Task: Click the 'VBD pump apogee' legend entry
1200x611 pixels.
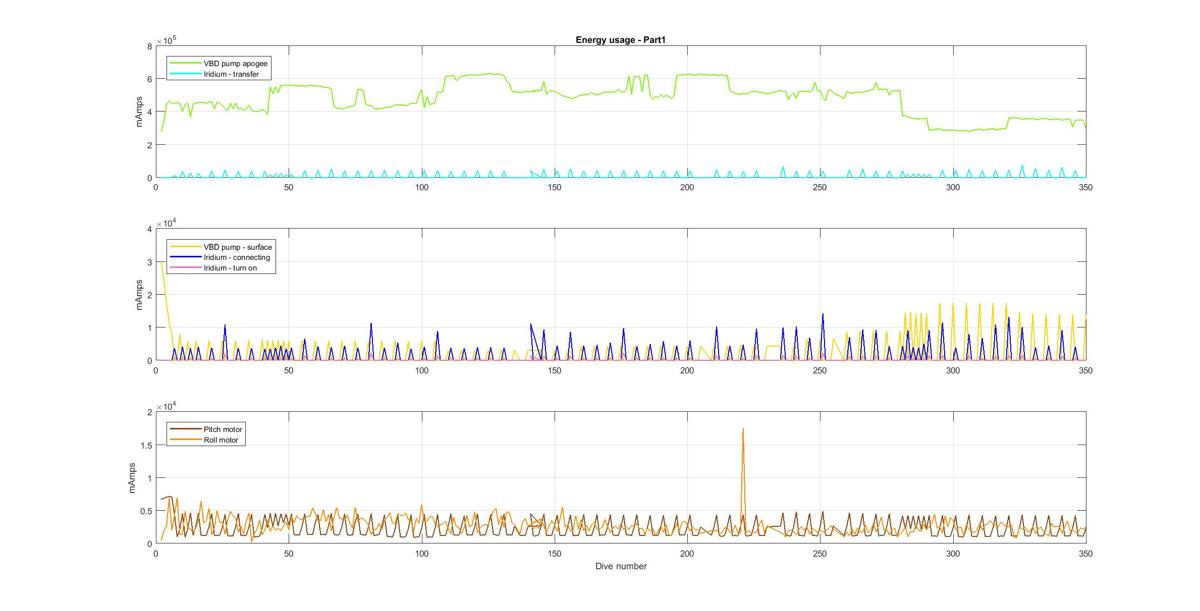Action: click(x=218, y=63)
